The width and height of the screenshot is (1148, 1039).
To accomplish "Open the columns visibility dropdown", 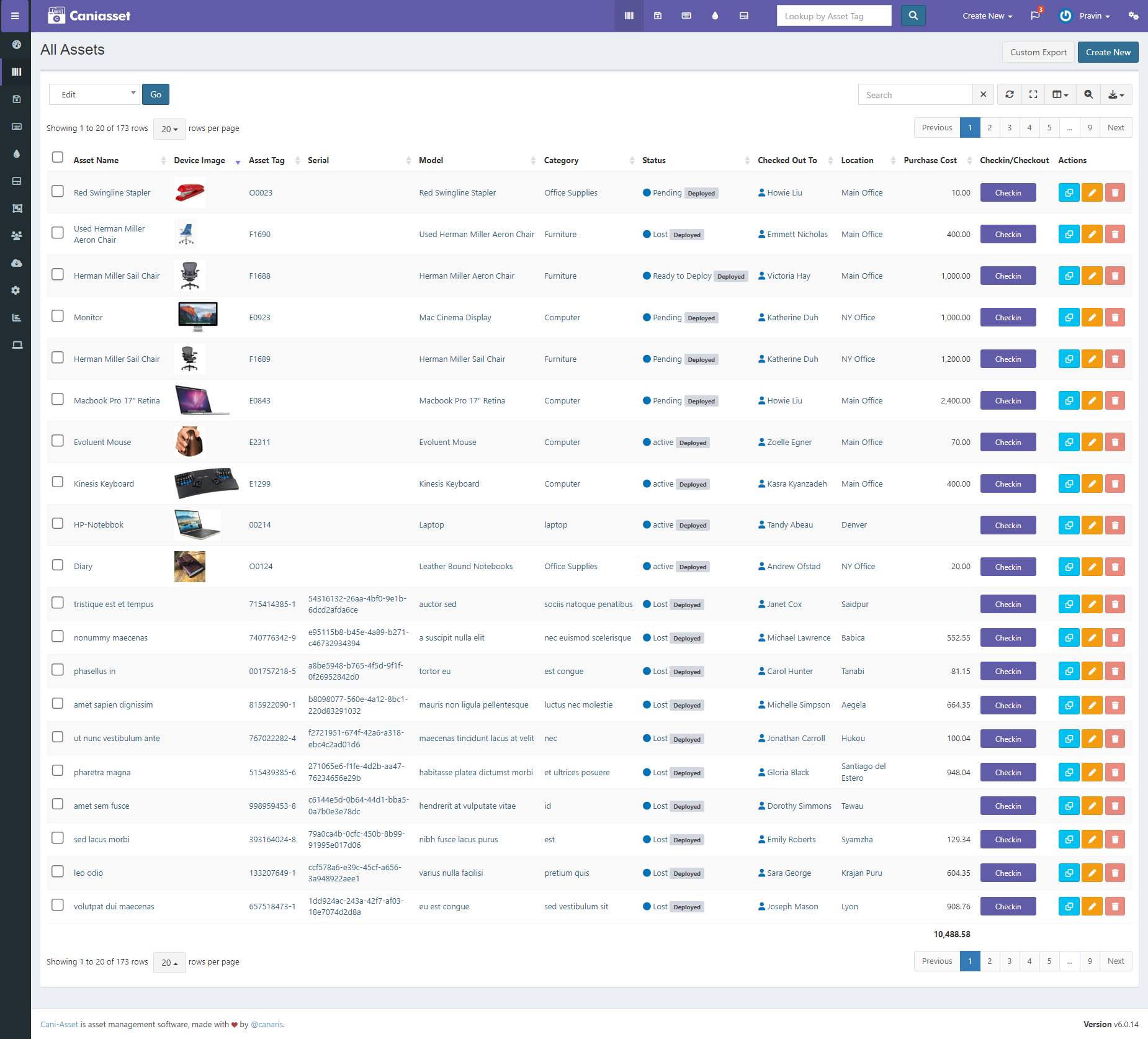I will coord(1060,94).
